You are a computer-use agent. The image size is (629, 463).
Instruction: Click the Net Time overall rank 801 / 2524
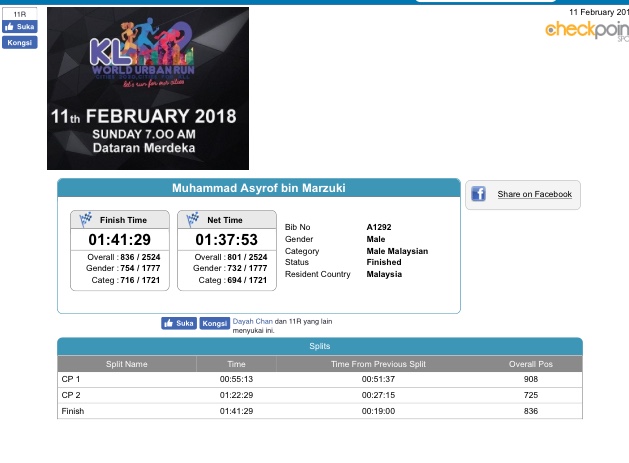pos(247,257)
